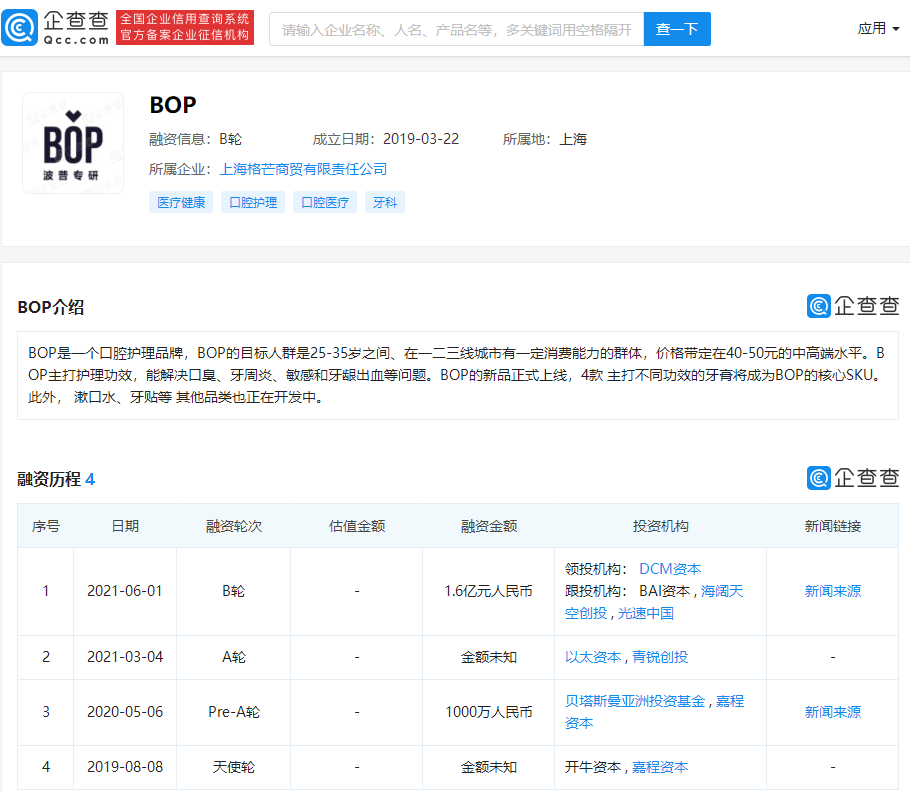Open the 青锐创投 investor link

(x=660, y=657)
